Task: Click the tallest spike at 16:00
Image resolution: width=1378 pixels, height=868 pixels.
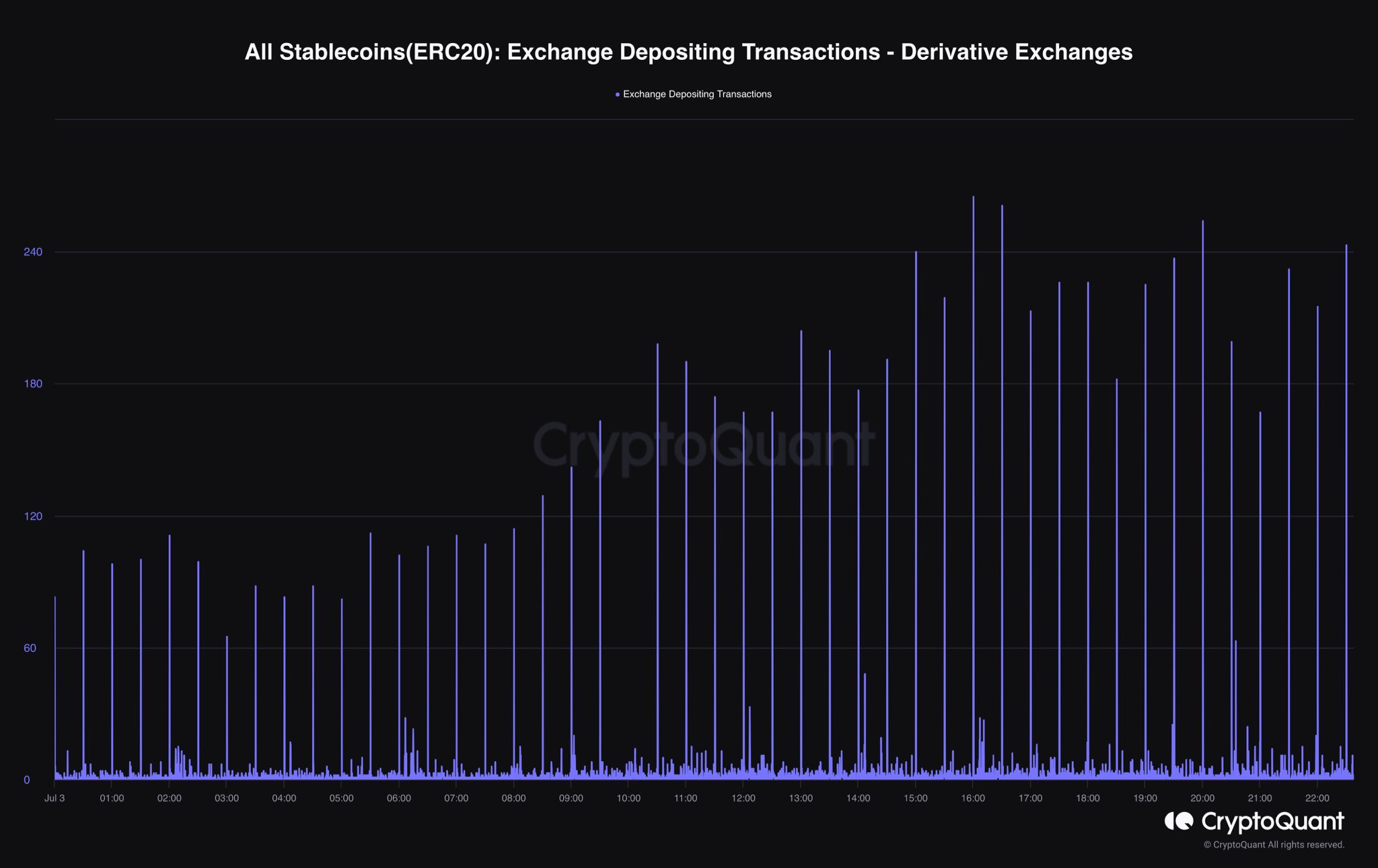Action: [973, 471]
